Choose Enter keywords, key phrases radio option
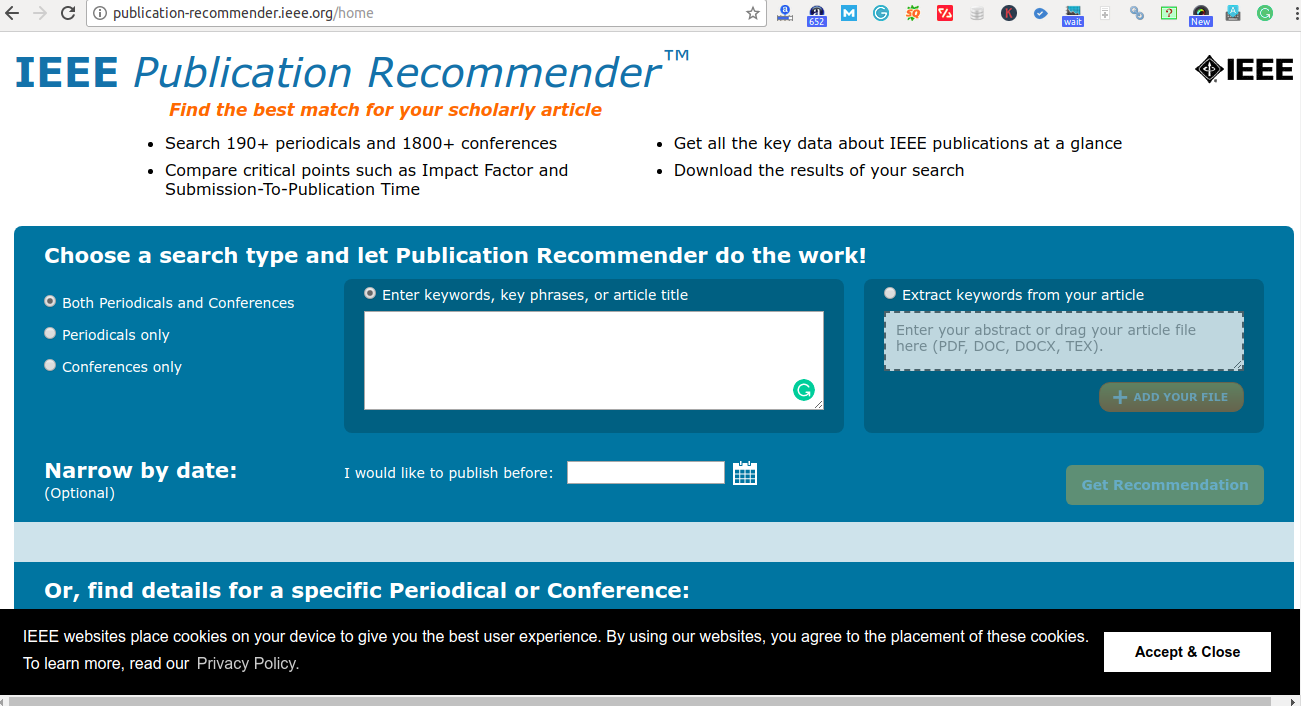The image size is (1301, 706). click(370, 293)
